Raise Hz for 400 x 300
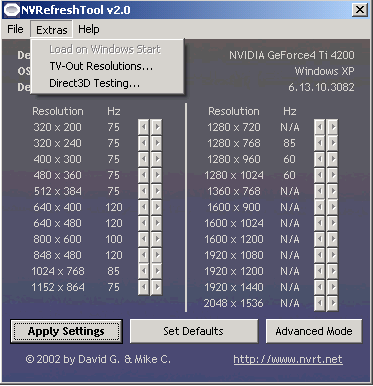Viewport: 373px width, 386px height. (x=156, y=159)
